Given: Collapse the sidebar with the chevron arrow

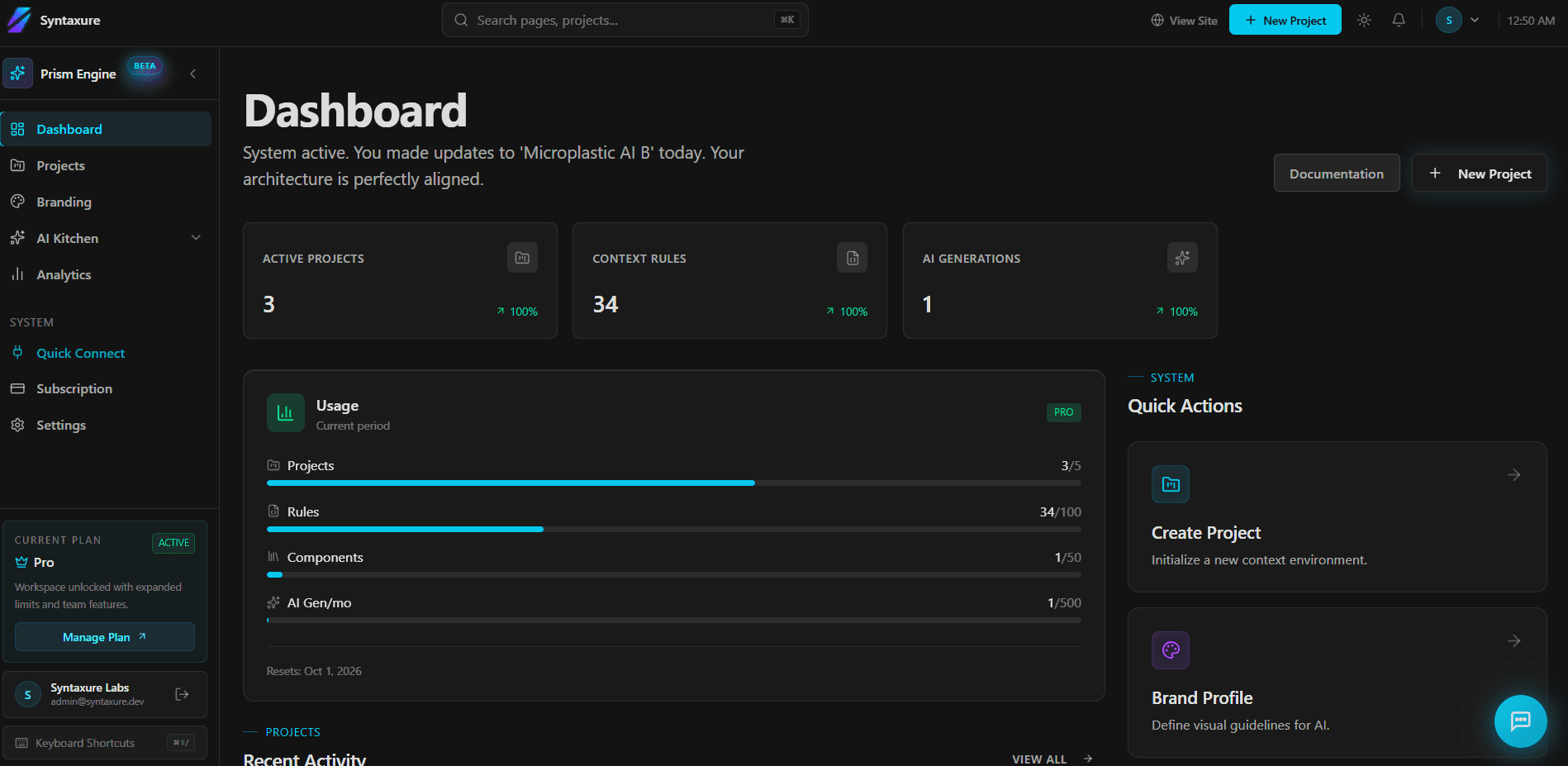Looking at the screenshot, I should pos(193,74).
